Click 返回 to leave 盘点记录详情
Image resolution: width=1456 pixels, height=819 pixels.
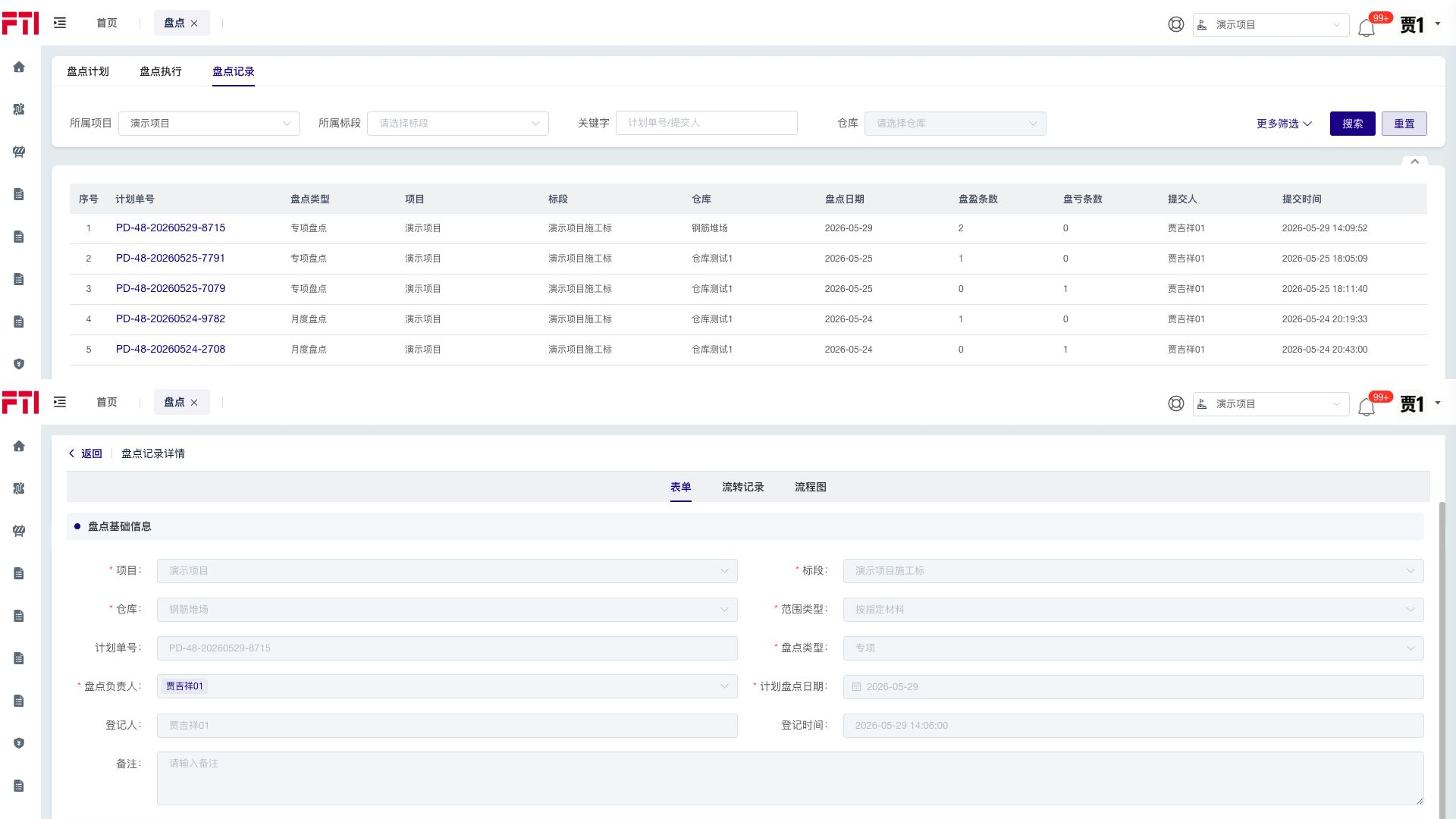pos(86,453)
